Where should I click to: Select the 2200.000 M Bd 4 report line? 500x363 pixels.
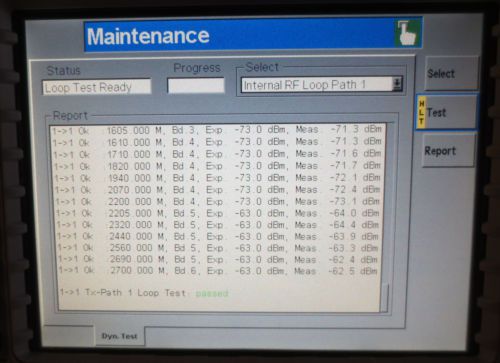pyautogui.click(x=217, y=202)
